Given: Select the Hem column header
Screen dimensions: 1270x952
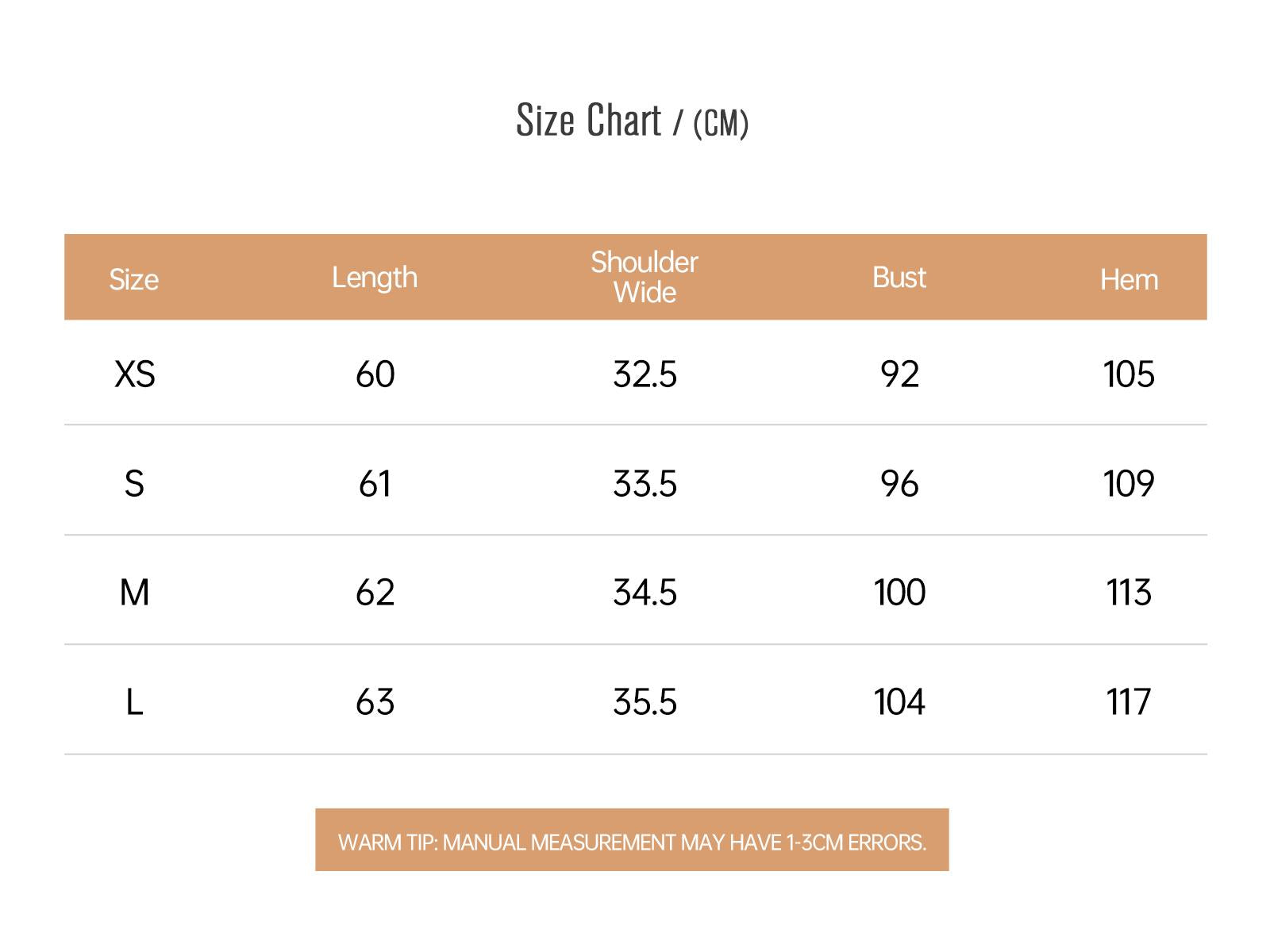Looking at the screenshot, I should click(1129, 279).
